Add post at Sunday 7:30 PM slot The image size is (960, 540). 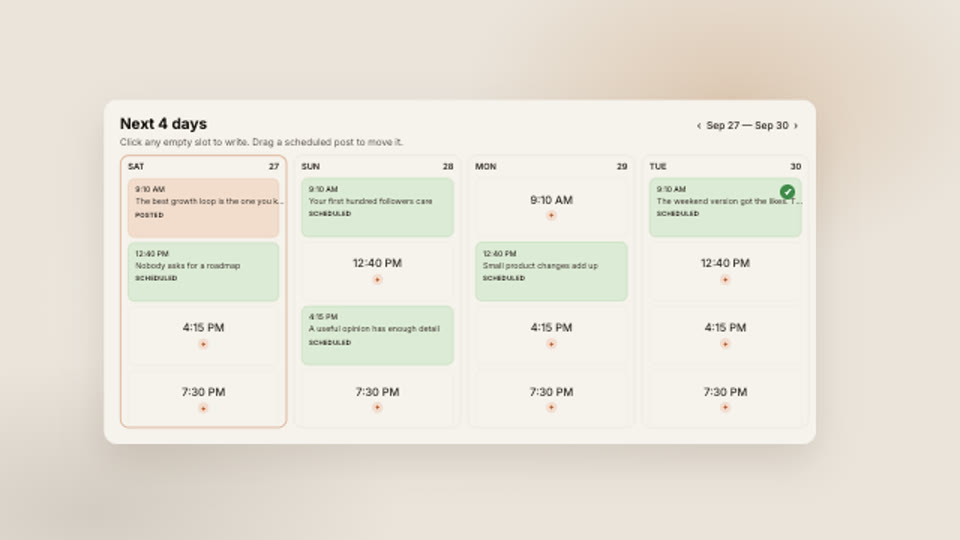[x=377, y=407]
